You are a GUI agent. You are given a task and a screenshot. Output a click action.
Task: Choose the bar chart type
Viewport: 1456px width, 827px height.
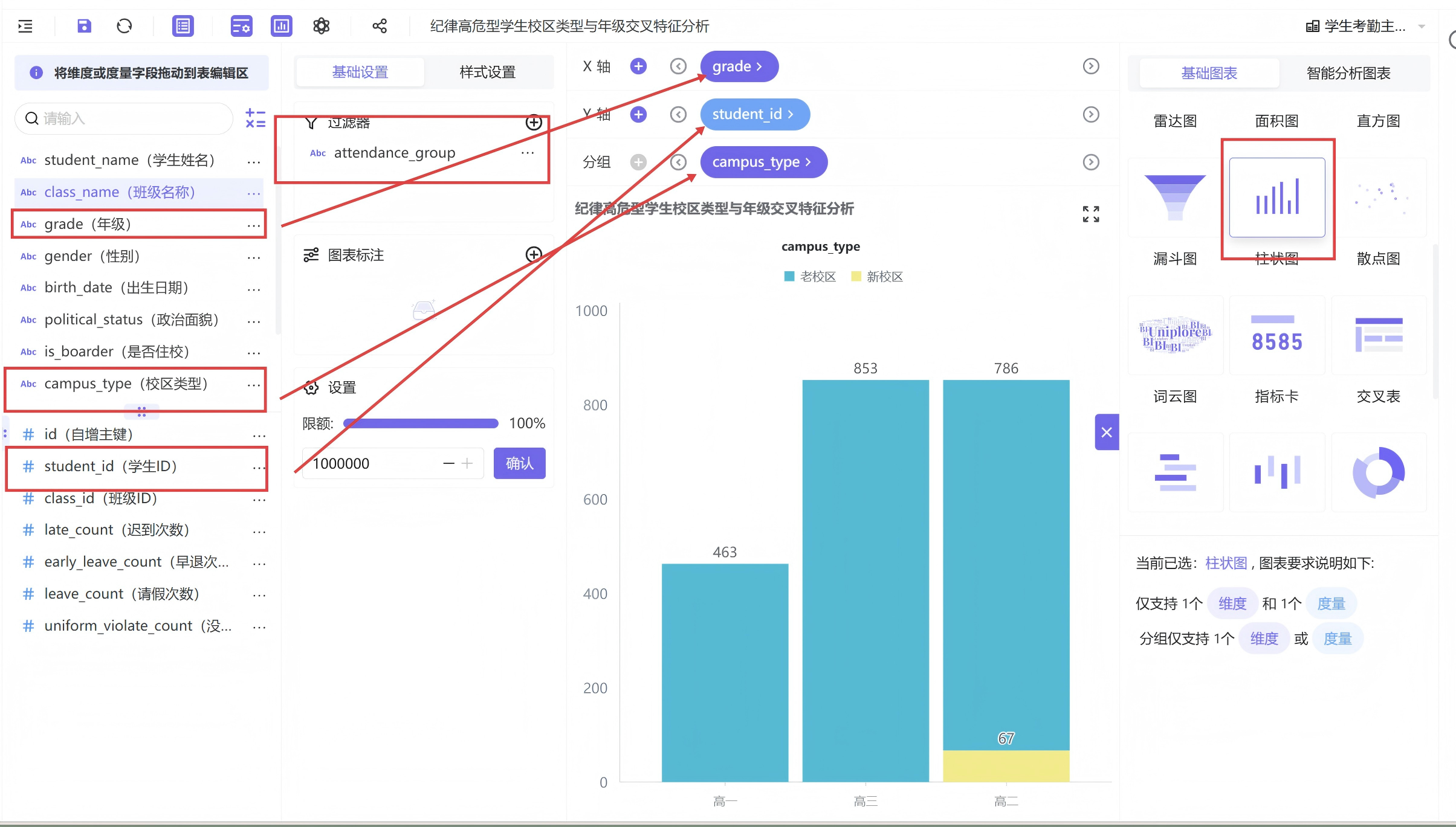[x=1277, y=198]
